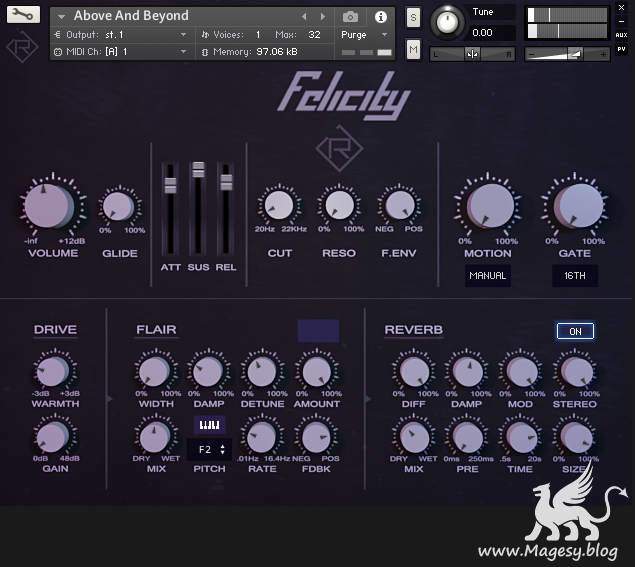
Task: Click the F2 pitch stepper arrows
Action: tap(222, 449)
